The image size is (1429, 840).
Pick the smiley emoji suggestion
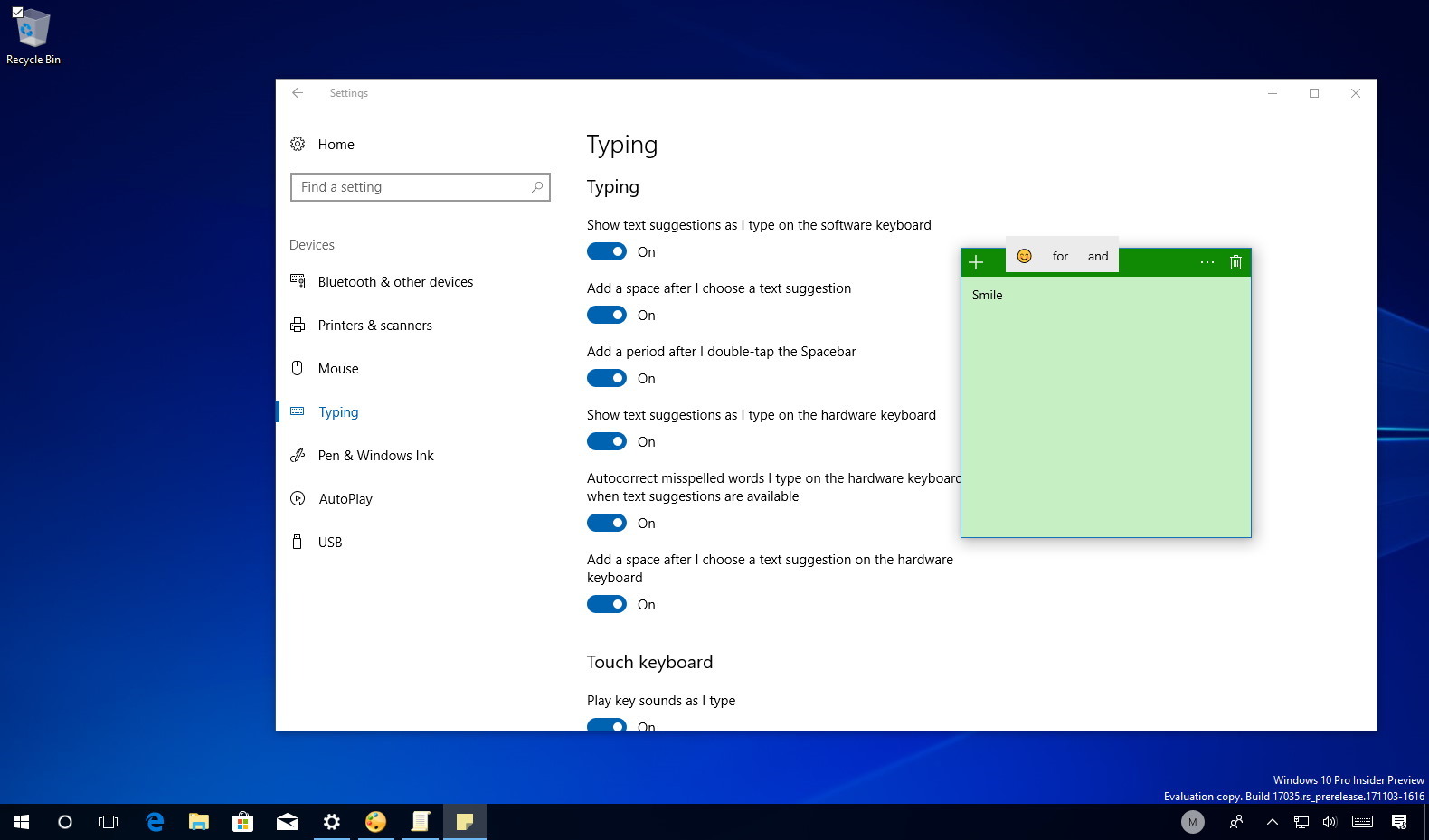[1024, 256]
